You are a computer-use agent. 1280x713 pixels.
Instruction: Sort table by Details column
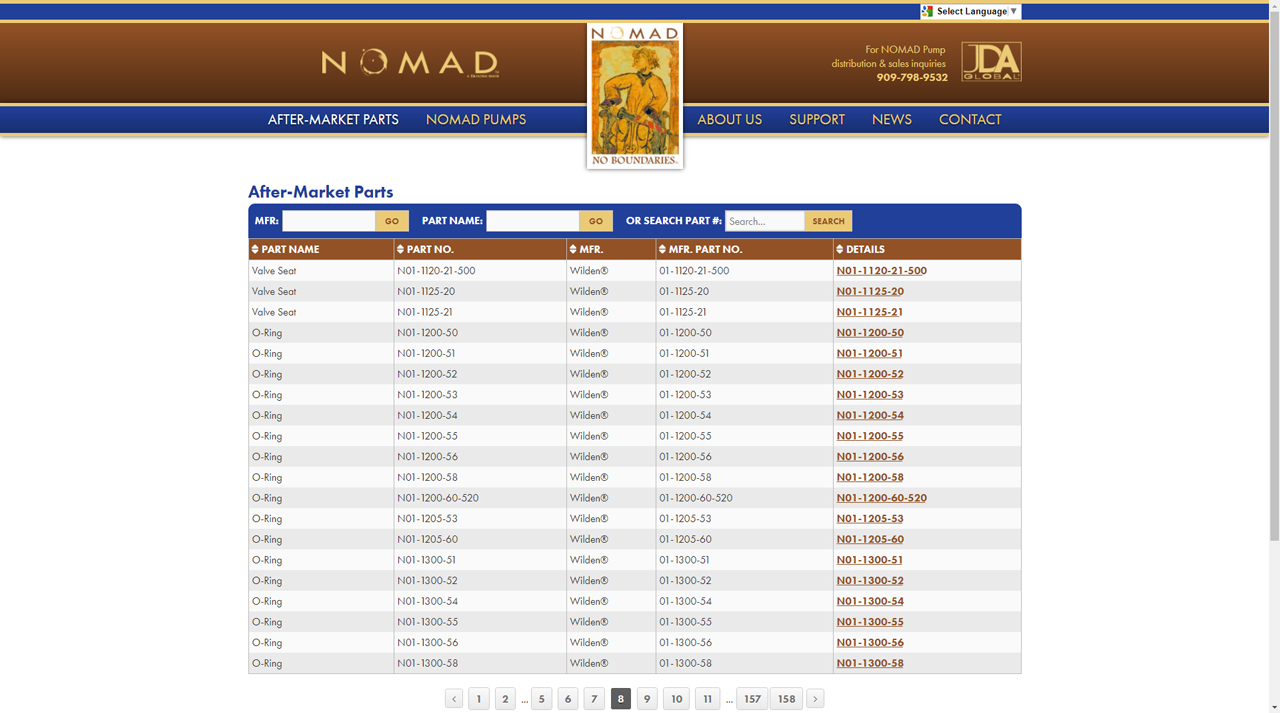(x=861, y=249)
